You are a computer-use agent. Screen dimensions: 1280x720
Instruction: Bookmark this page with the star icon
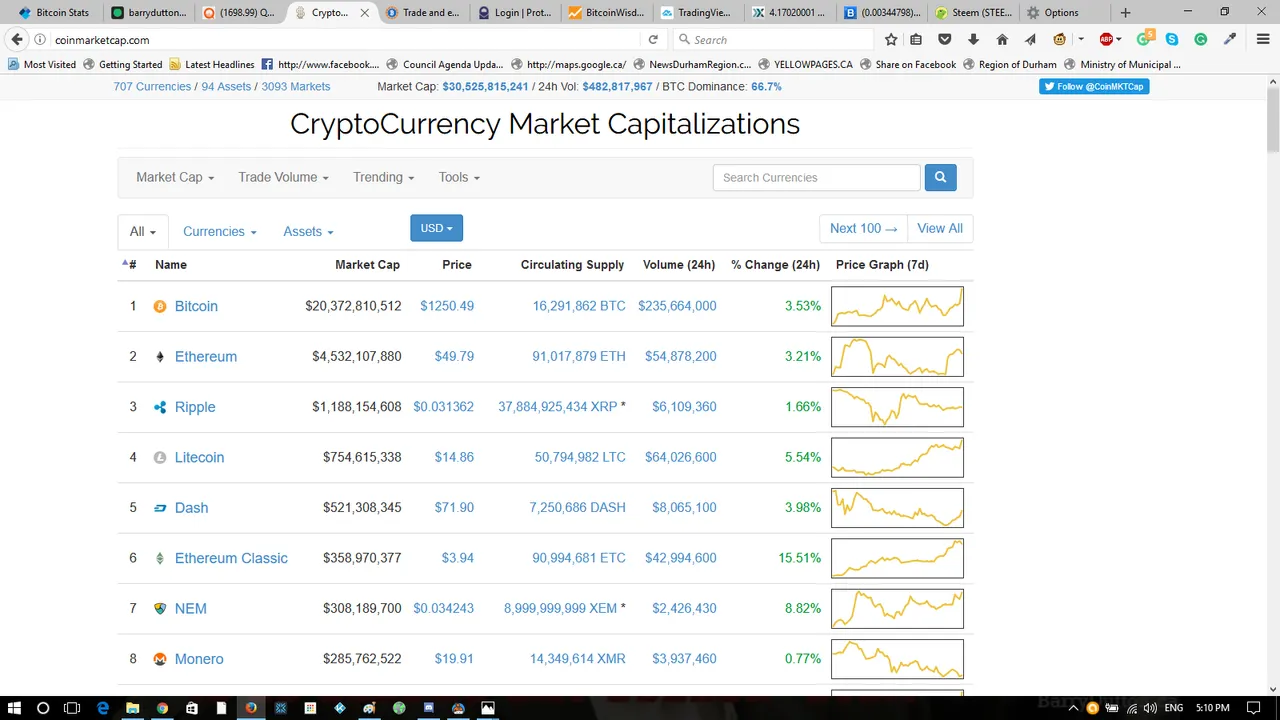891,40
